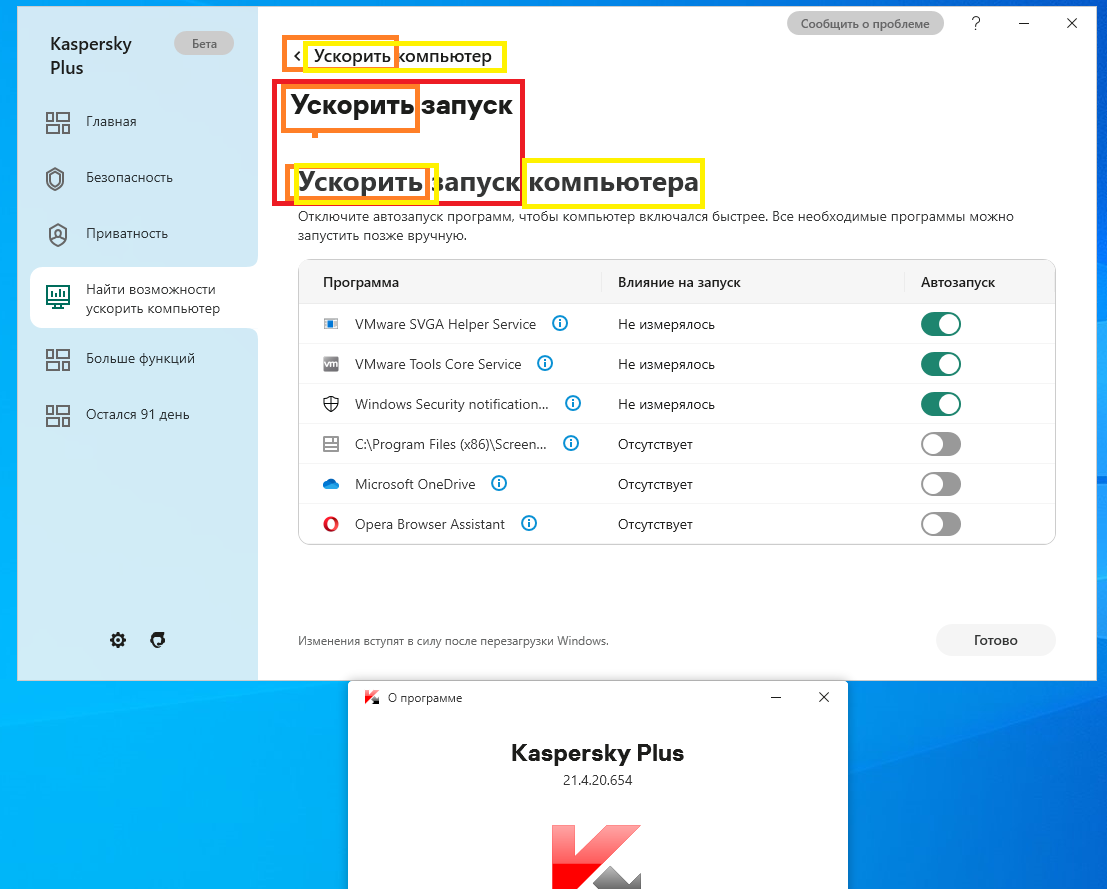Enable autostart for Opera Browser Assistant

(941, 524)
